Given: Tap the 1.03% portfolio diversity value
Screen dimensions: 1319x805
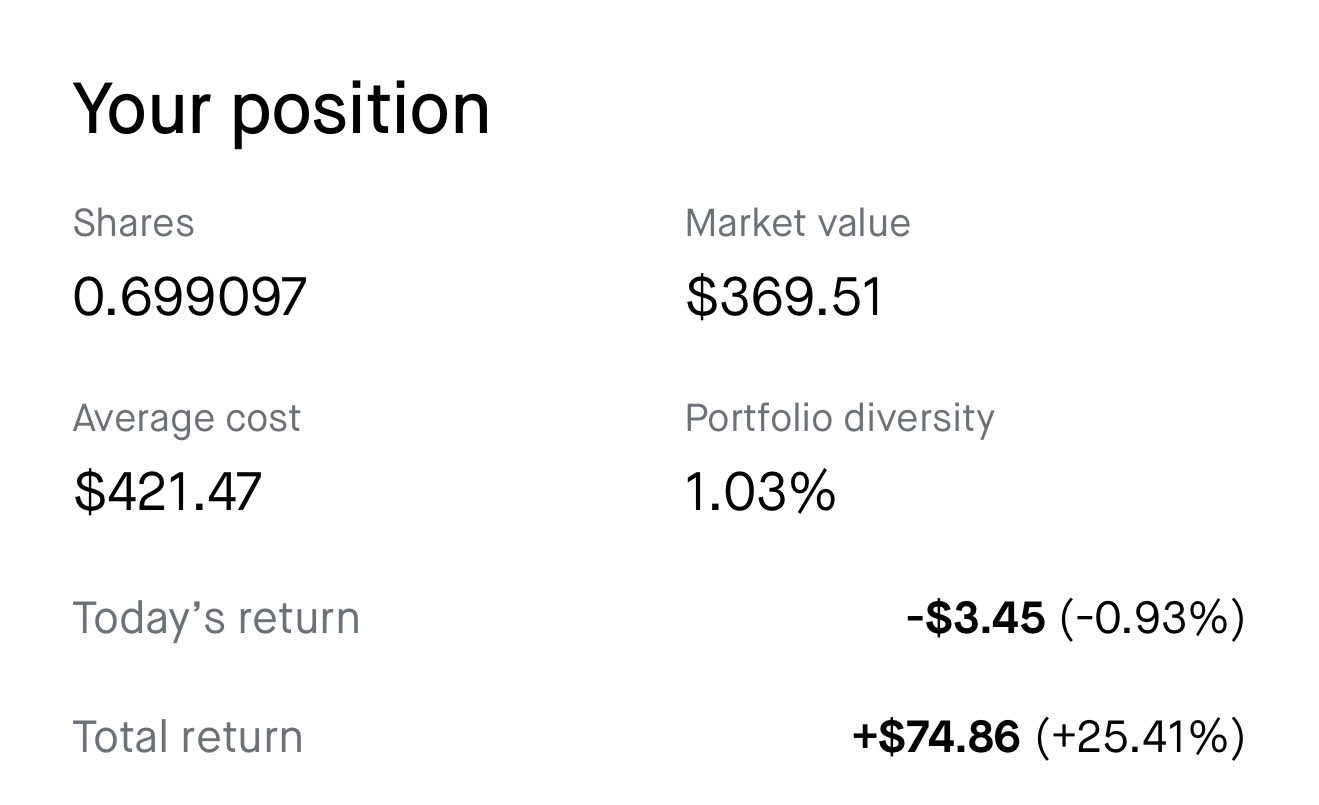Looking at the screenshot, I should (x=760, y=491).
